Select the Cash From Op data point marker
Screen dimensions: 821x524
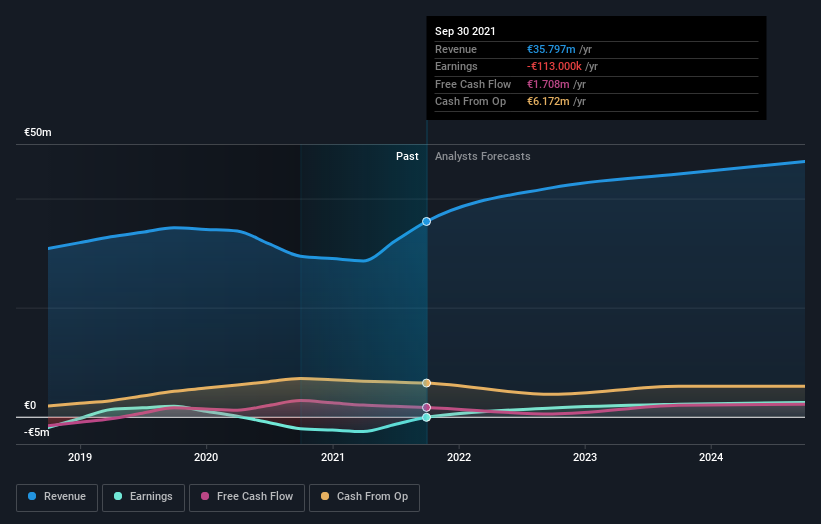pos(427,383)
